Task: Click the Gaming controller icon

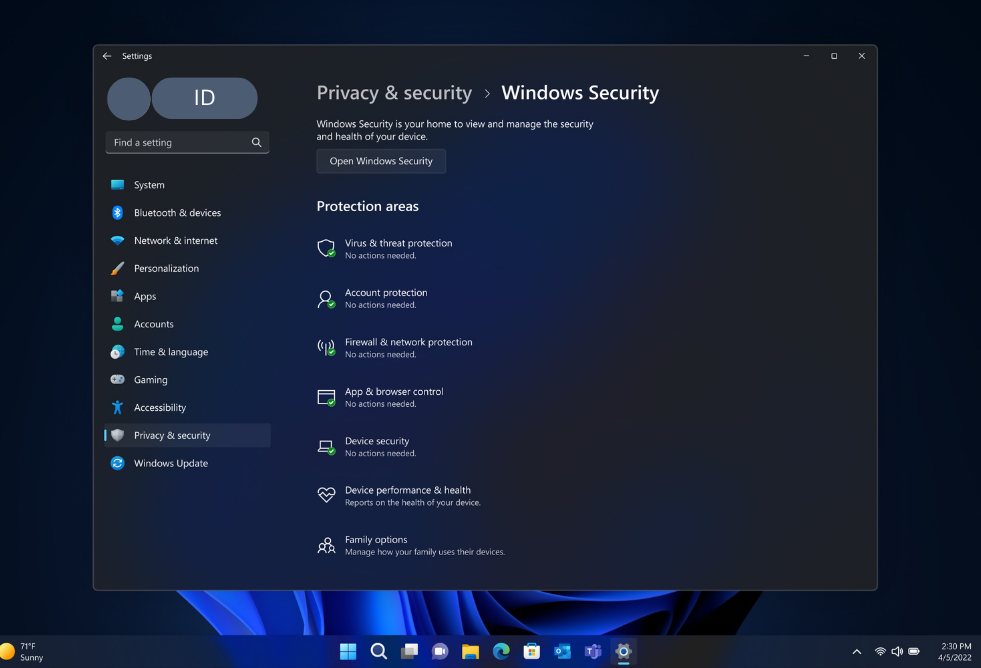Action: pos(117,379)
